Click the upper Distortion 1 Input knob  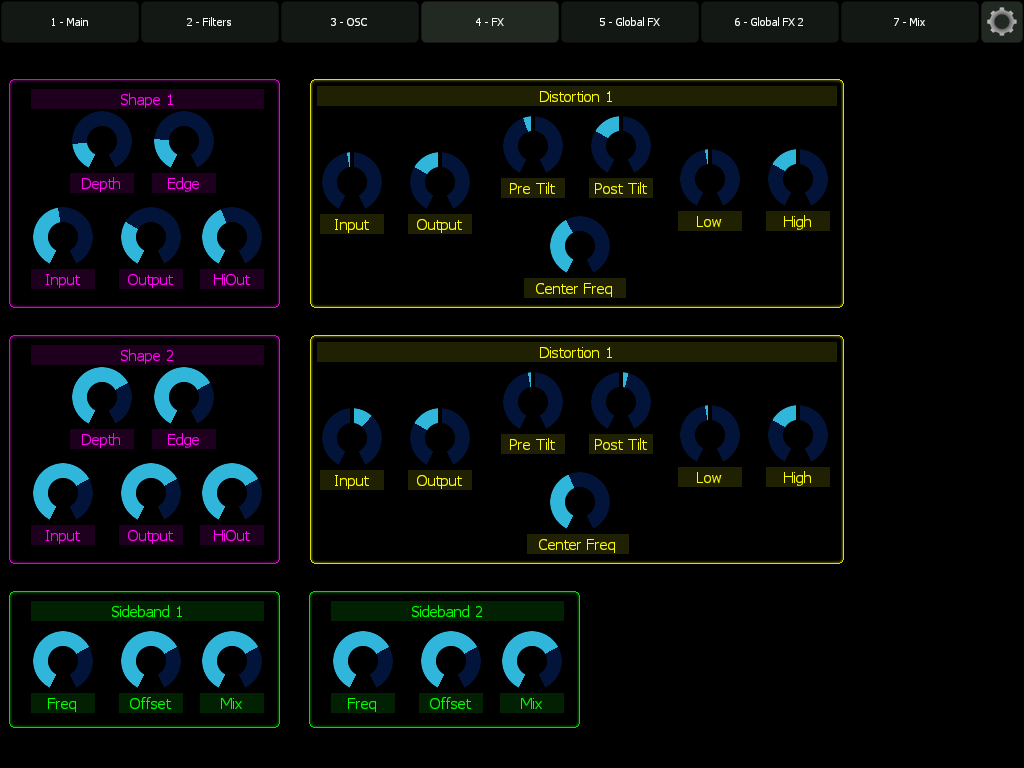point(352,182)
